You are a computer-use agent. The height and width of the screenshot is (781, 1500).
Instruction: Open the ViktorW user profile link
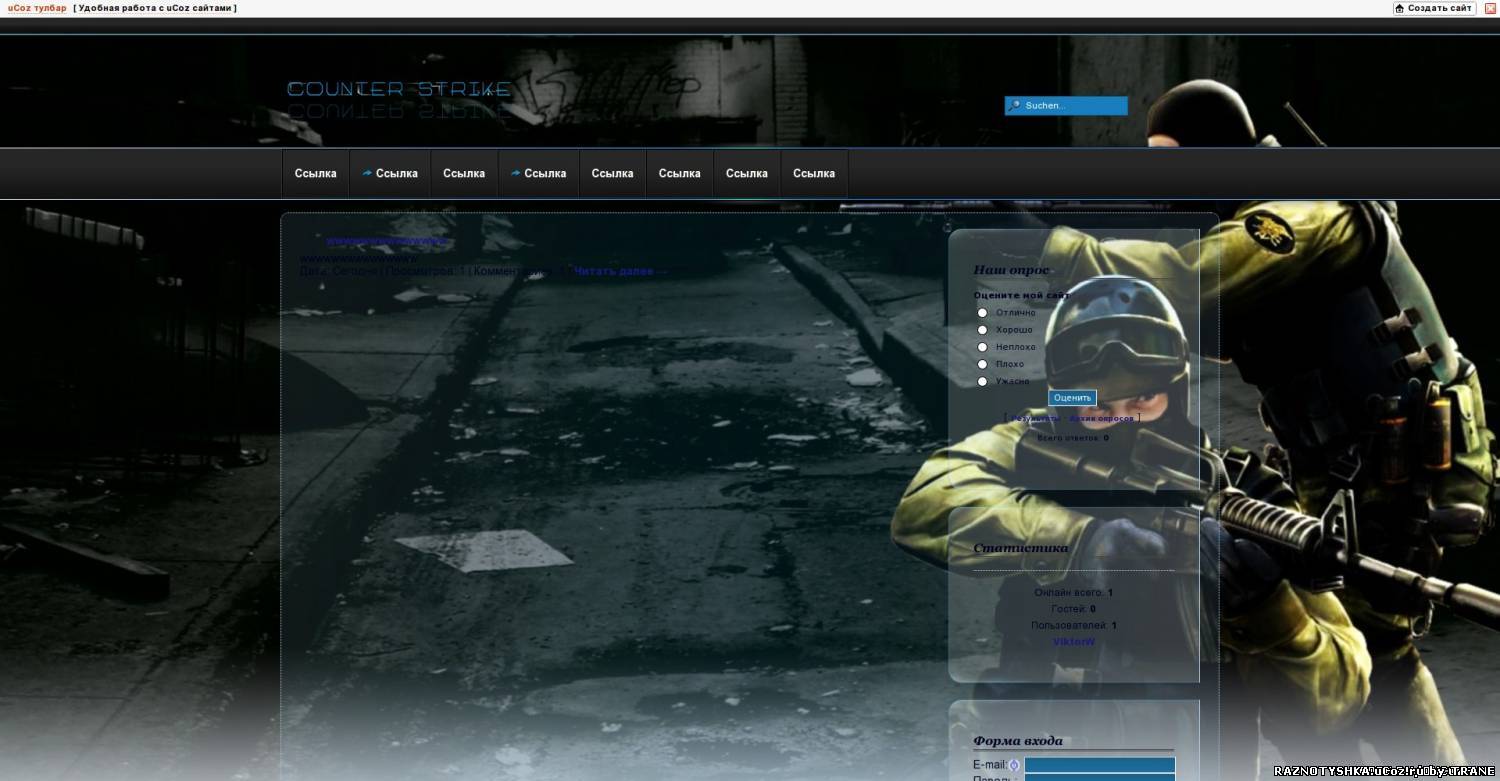coord(1074,642)
